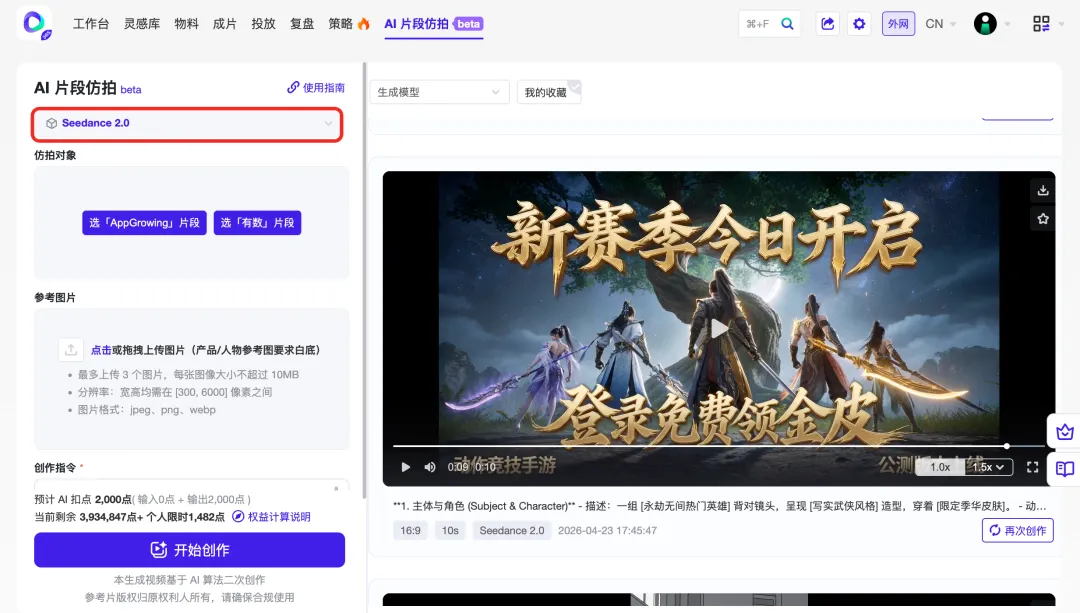Switch to the 灵感库 tab

142,24
